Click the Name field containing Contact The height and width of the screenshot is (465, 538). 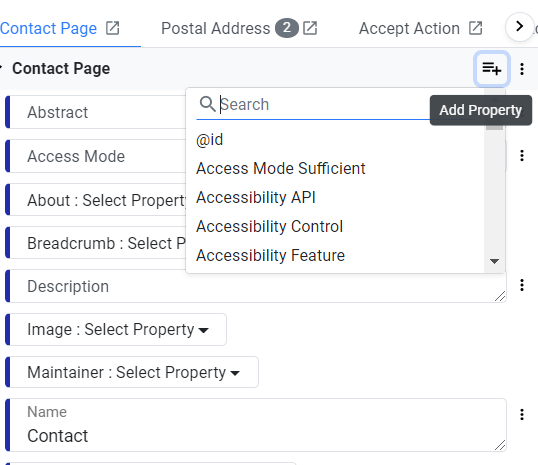[256, 425]
